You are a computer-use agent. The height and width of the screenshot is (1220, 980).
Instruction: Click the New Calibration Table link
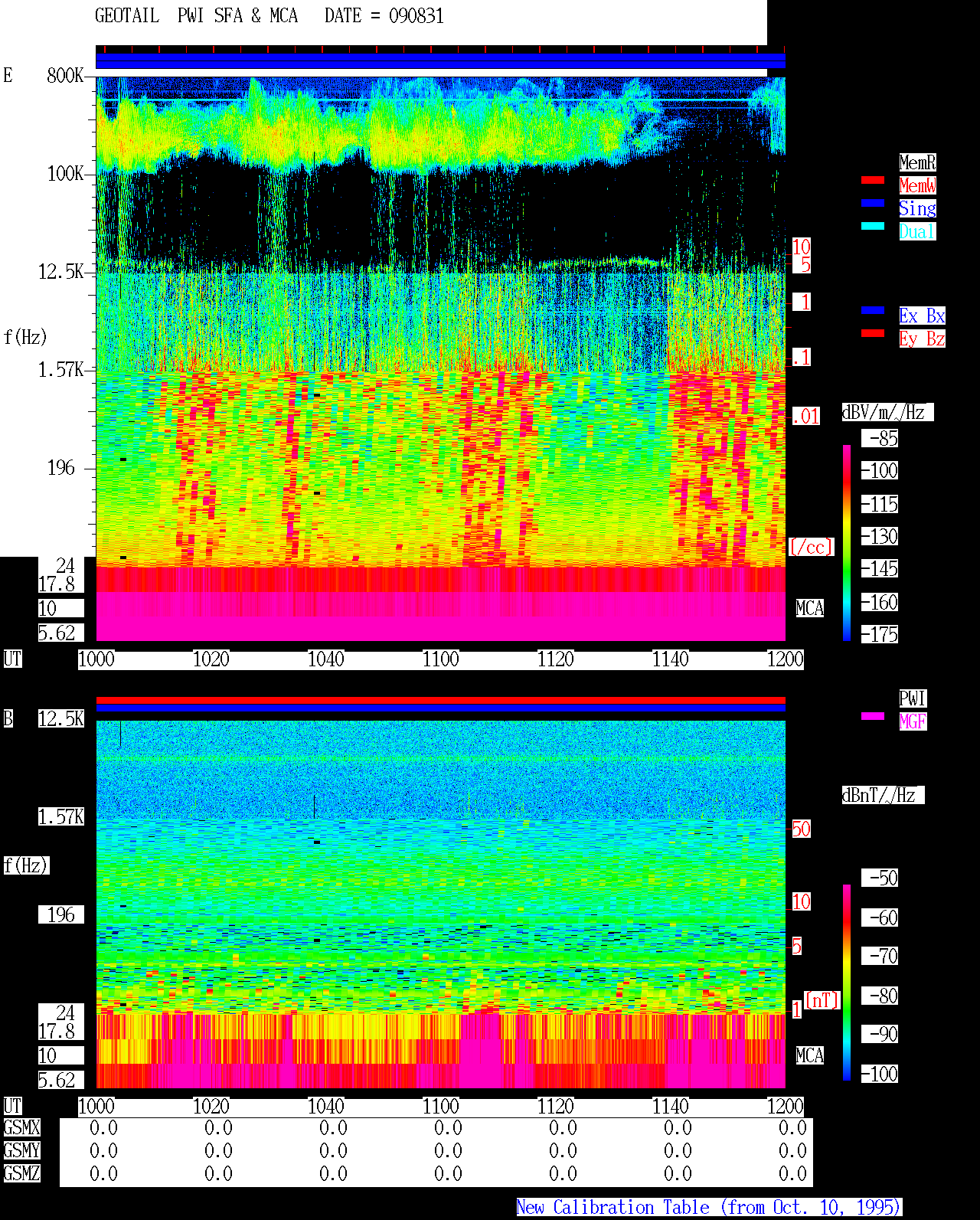709,1207
